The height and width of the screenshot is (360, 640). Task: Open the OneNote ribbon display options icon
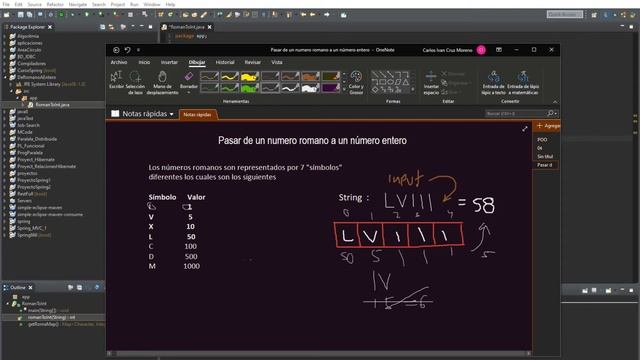(x=499, y=50)
